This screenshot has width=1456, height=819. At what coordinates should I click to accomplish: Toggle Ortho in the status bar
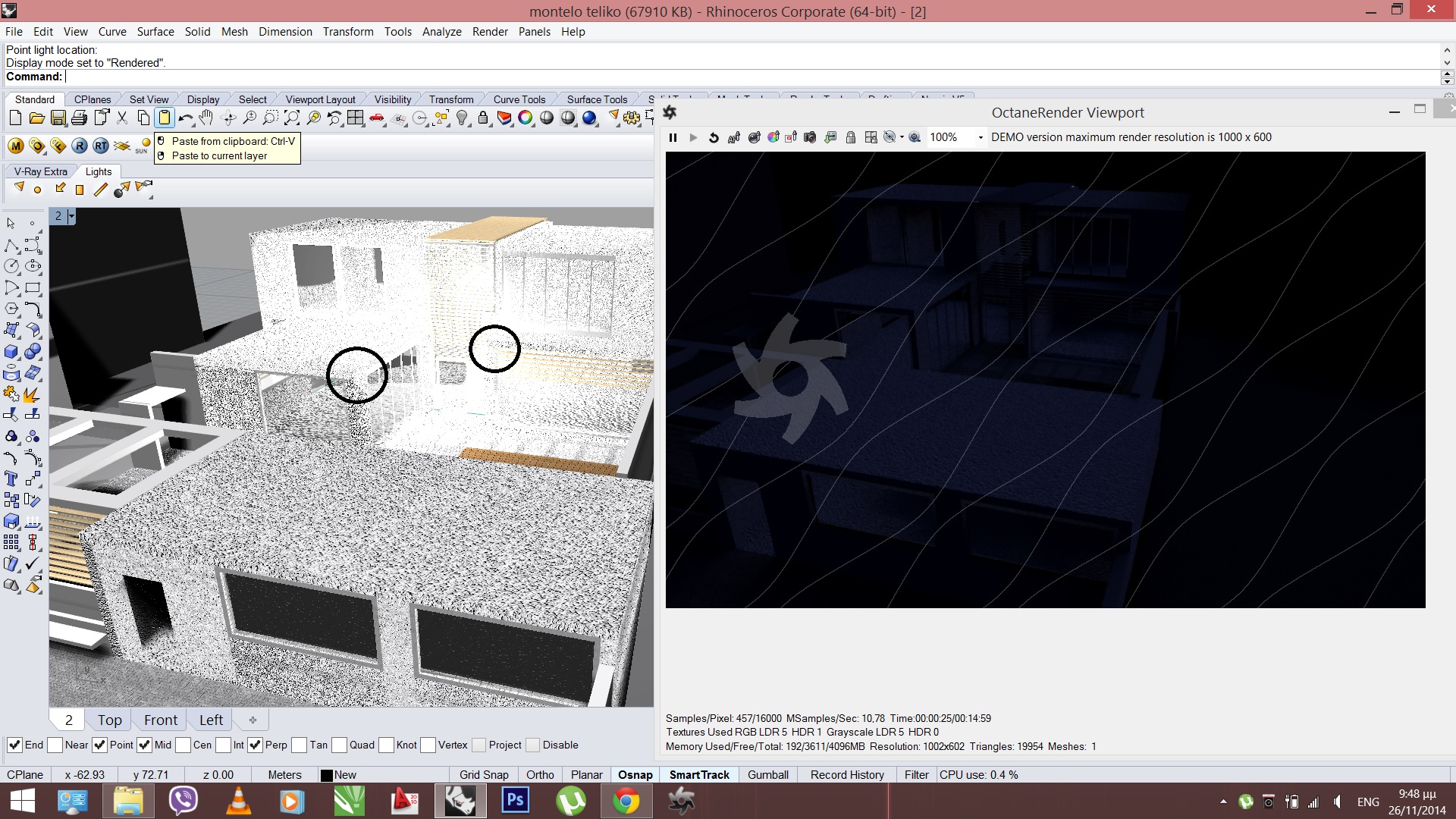click(540, 774)
